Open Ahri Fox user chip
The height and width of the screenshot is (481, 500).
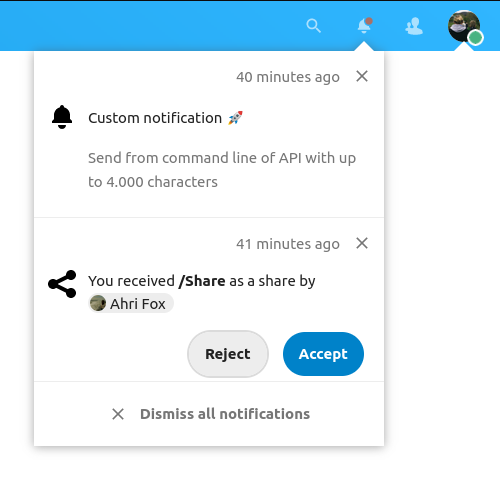coord(131,303)
